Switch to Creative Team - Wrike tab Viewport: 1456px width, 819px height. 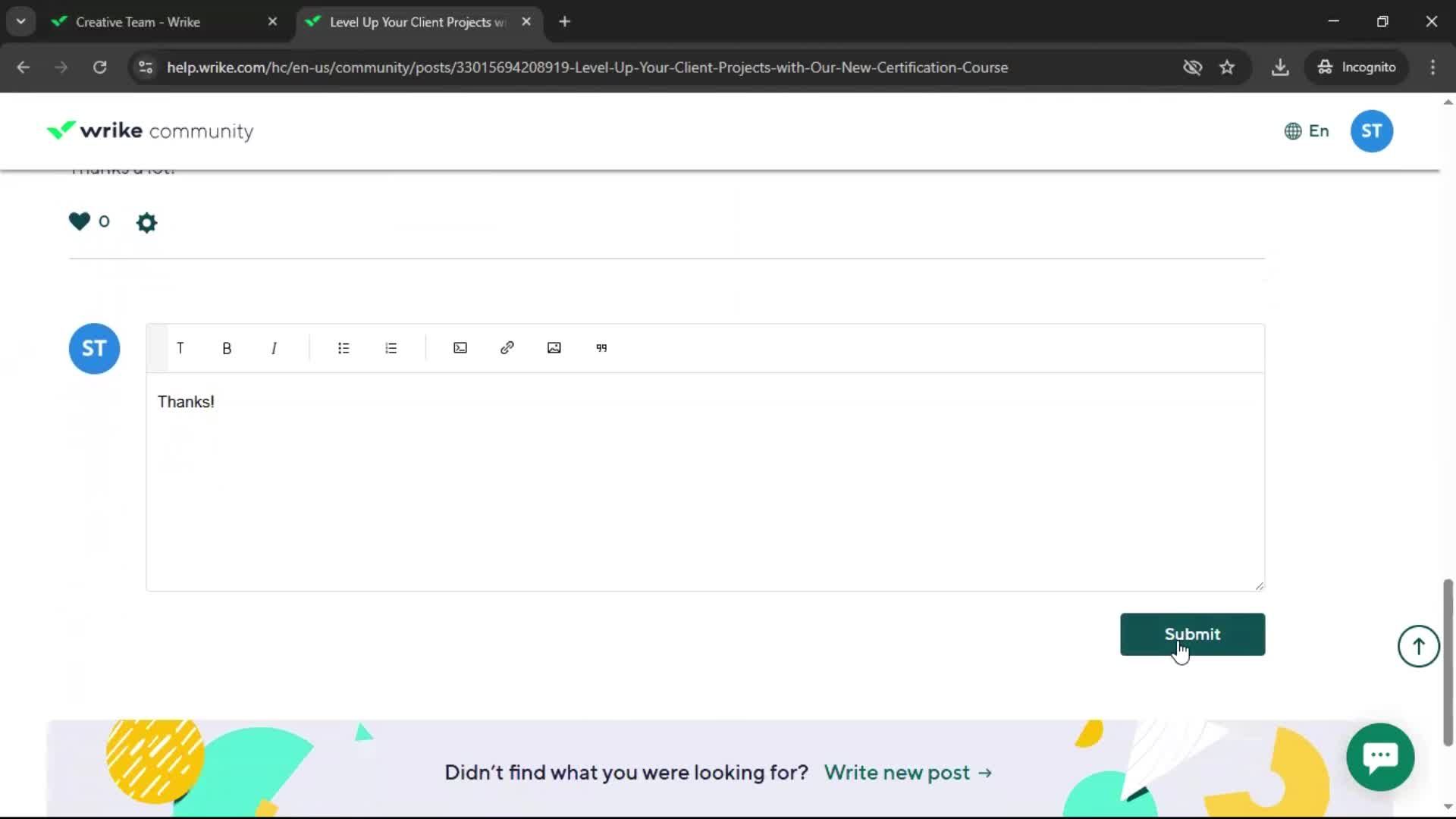click(x=163, y=22)
